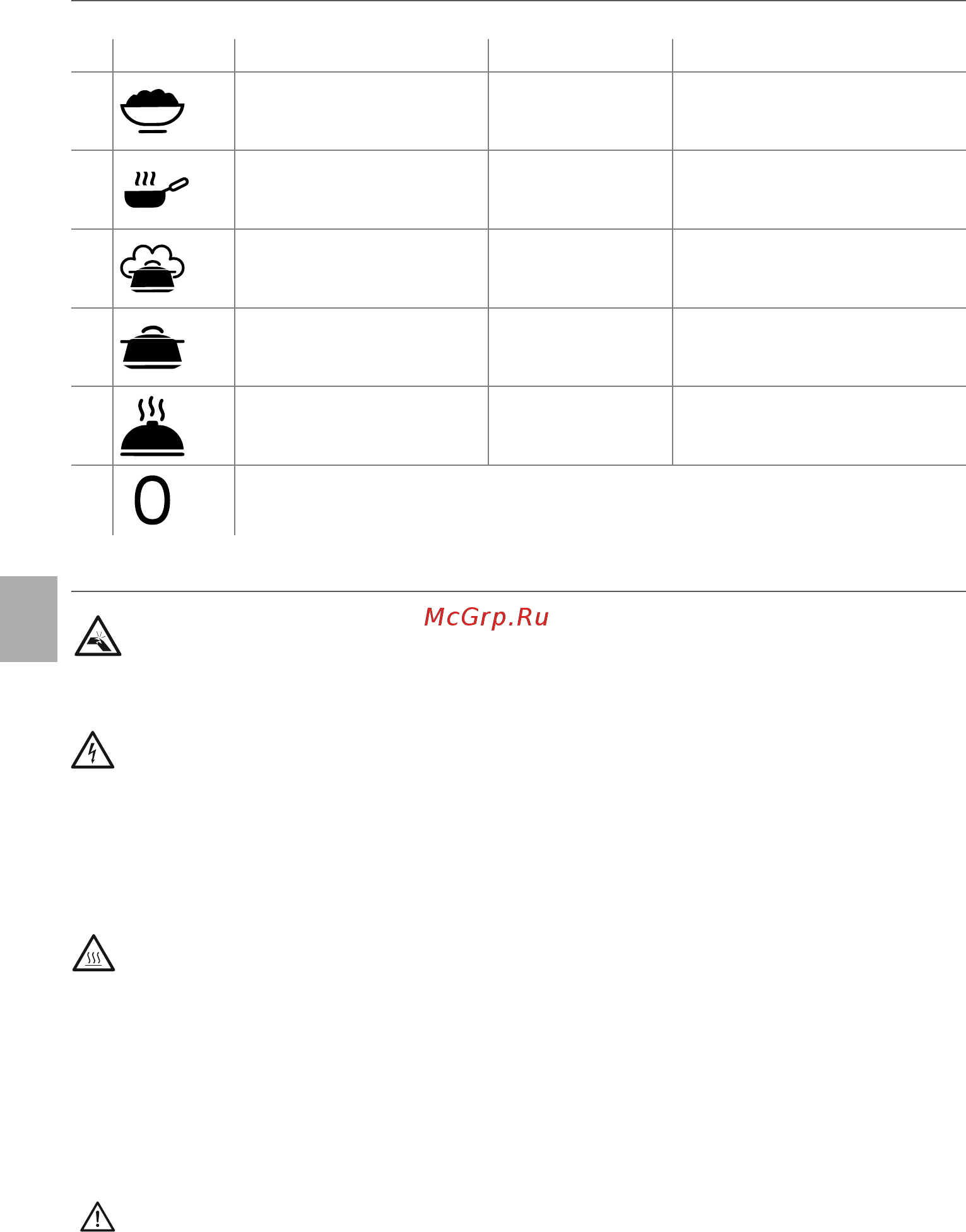Click the wide empty cell beside zero
The image size is (966, 1232).
[x=601, y=500]
